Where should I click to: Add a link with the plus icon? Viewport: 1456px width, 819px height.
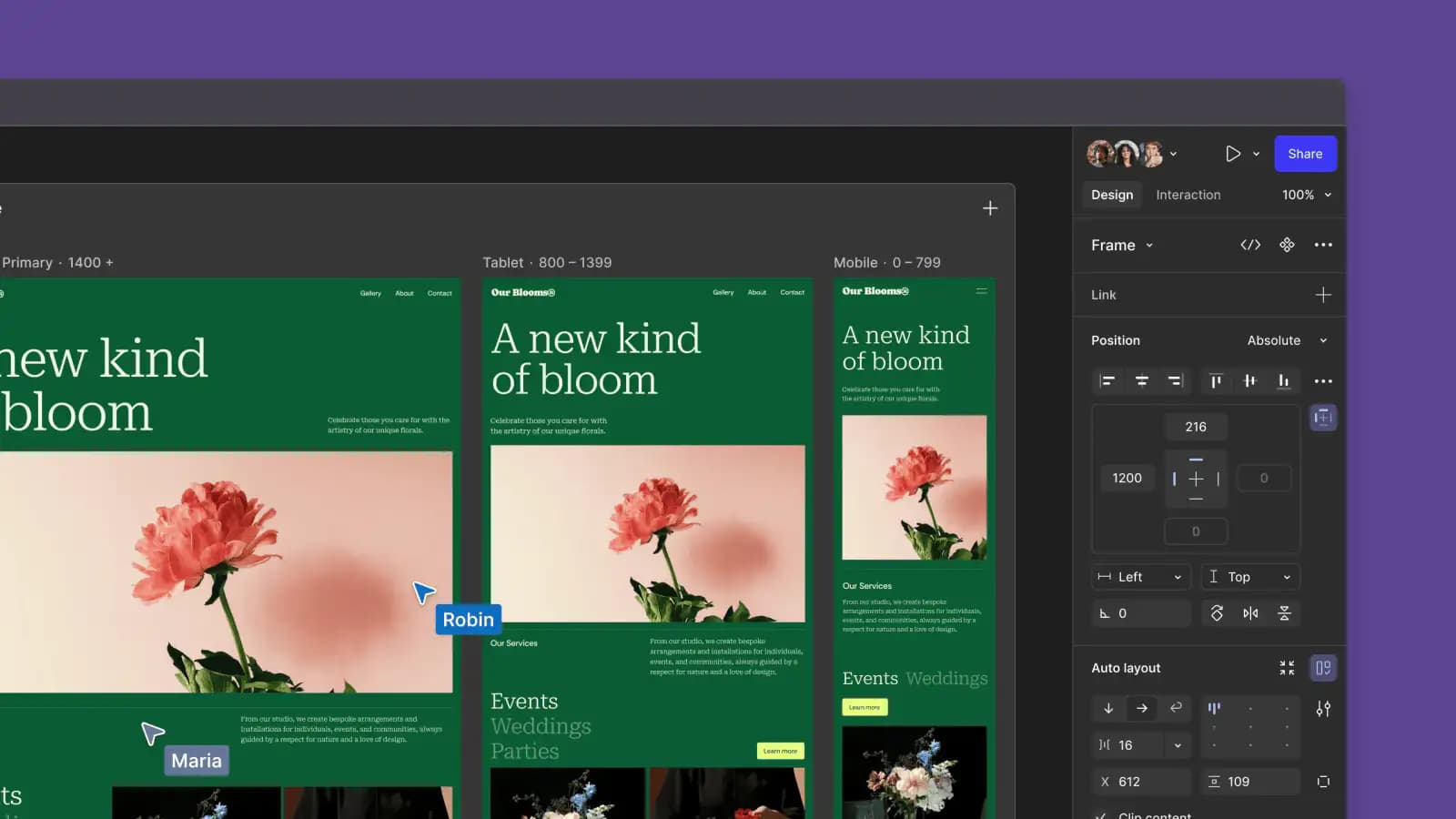coord(1323,295)
